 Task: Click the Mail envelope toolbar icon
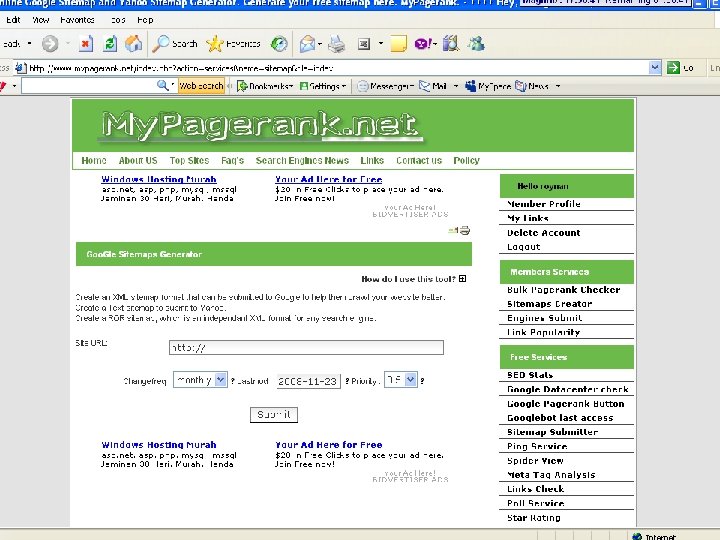tap(307, 44)
